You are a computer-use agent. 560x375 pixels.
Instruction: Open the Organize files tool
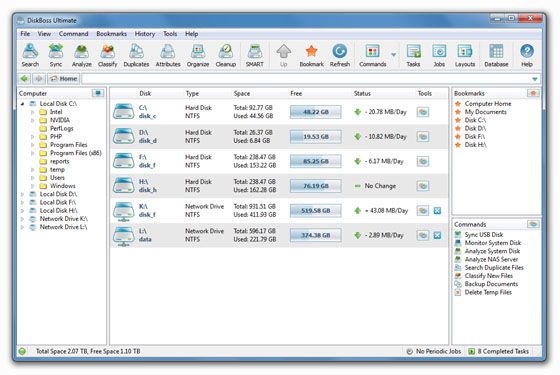click(x=198, y=55)
